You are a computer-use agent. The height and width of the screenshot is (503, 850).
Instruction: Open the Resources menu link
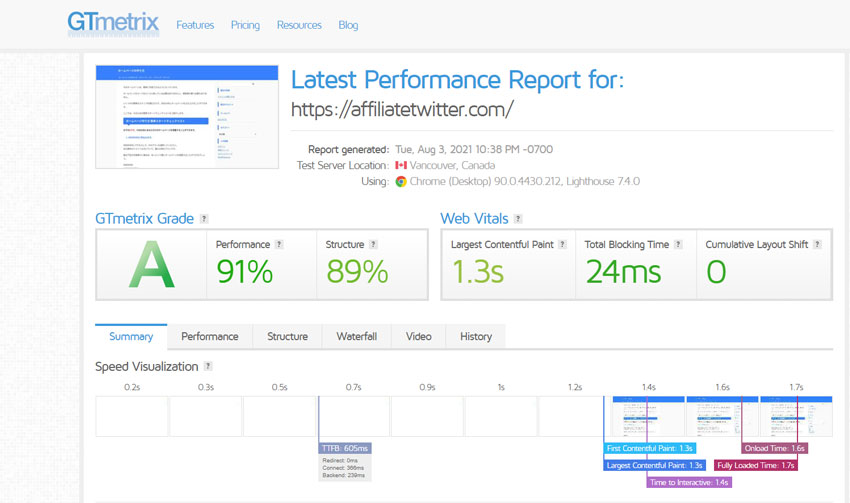click(x=299, y=25)
